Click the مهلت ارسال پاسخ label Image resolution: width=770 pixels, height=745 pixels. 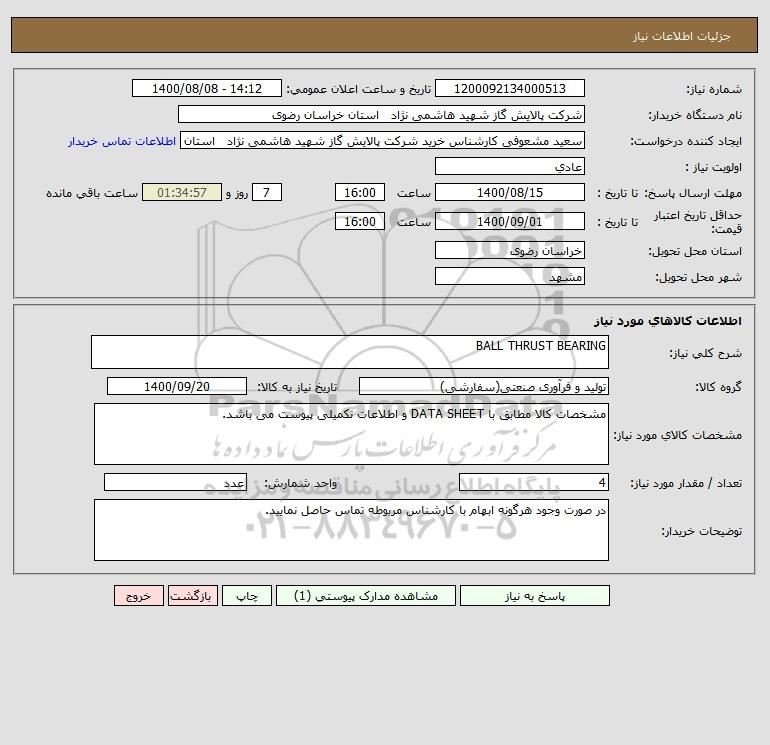pos(693,193)
